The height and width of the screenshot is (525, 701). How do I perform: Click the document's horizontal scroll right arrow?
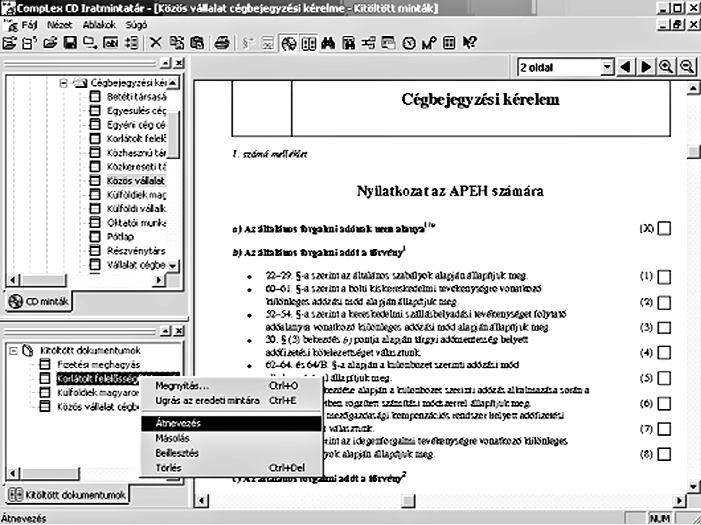[x=680, y=500]
